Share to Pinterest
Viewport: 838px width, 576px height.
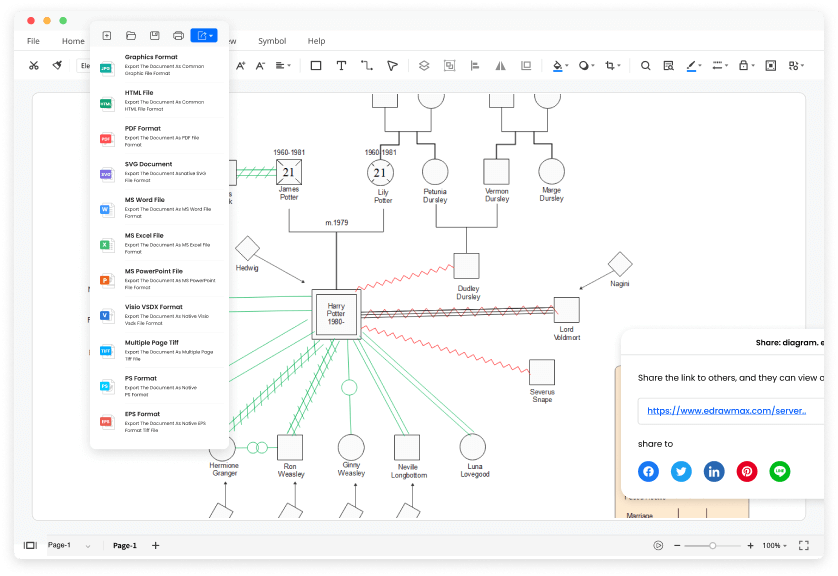point(747,471)
